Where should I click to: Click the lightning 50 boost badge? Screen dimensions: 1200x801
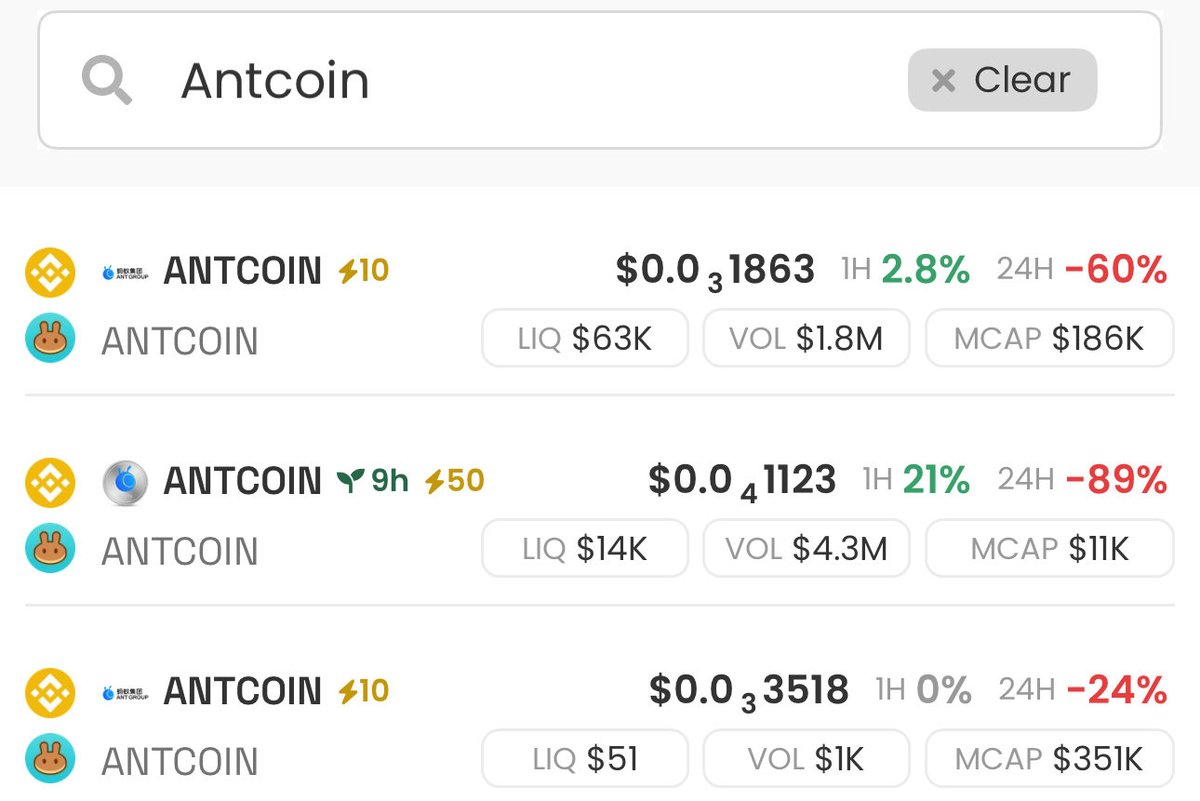tap(454, 481)
